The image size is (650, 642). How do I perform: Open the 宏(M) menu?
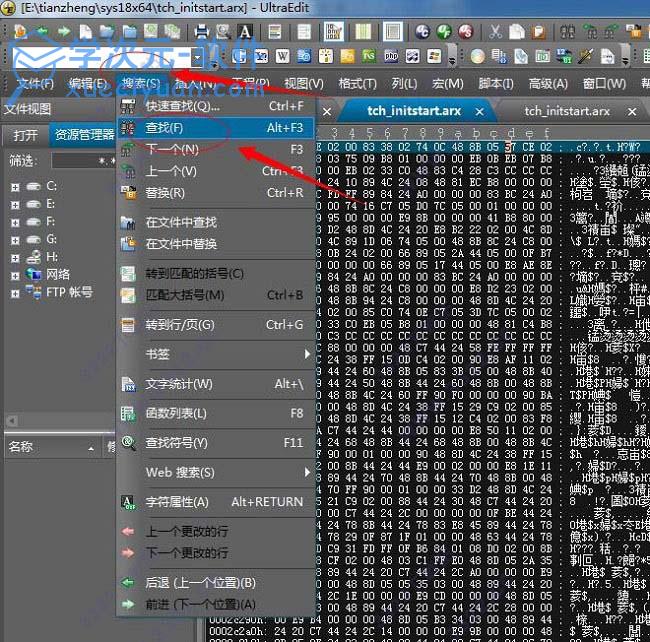click(448, 84)
